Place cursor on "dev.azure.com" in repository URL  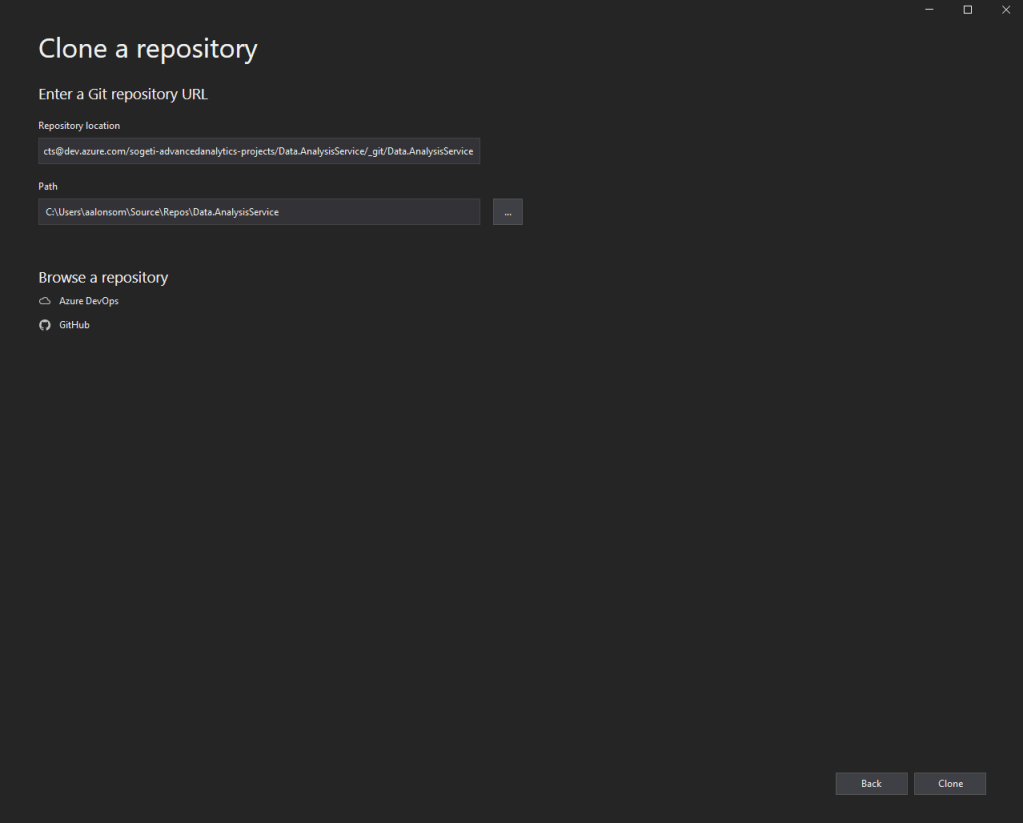[x=96, y=151]
